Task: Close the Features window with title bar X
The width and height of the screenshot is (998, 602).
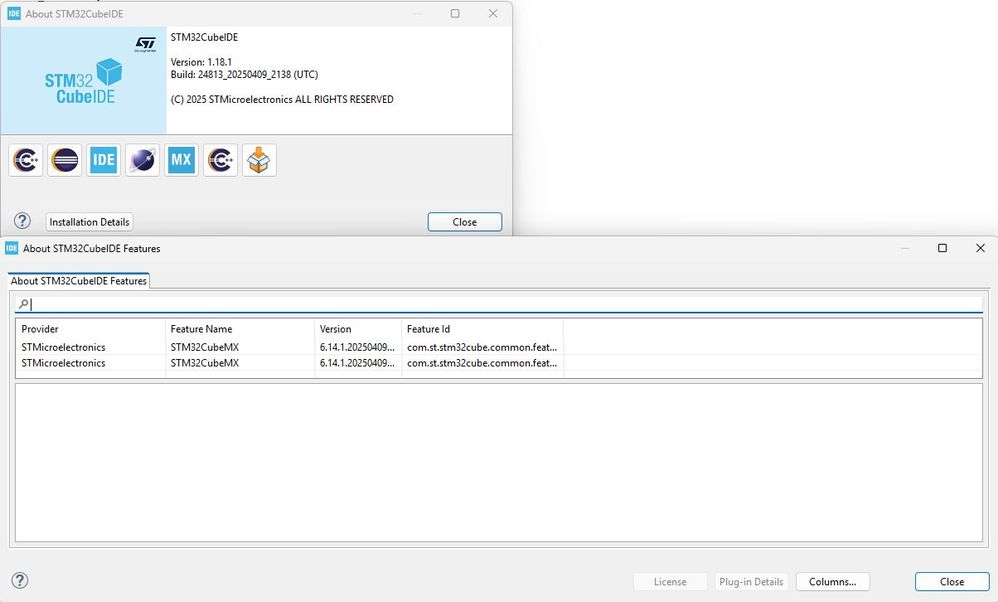Action: click(x=980, y=248)
